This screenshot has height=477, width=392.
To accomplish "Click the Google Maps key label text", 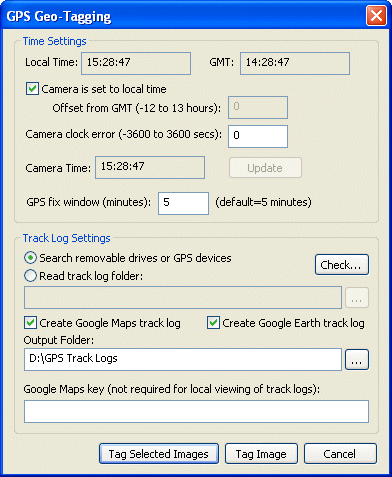I will 171,389.
